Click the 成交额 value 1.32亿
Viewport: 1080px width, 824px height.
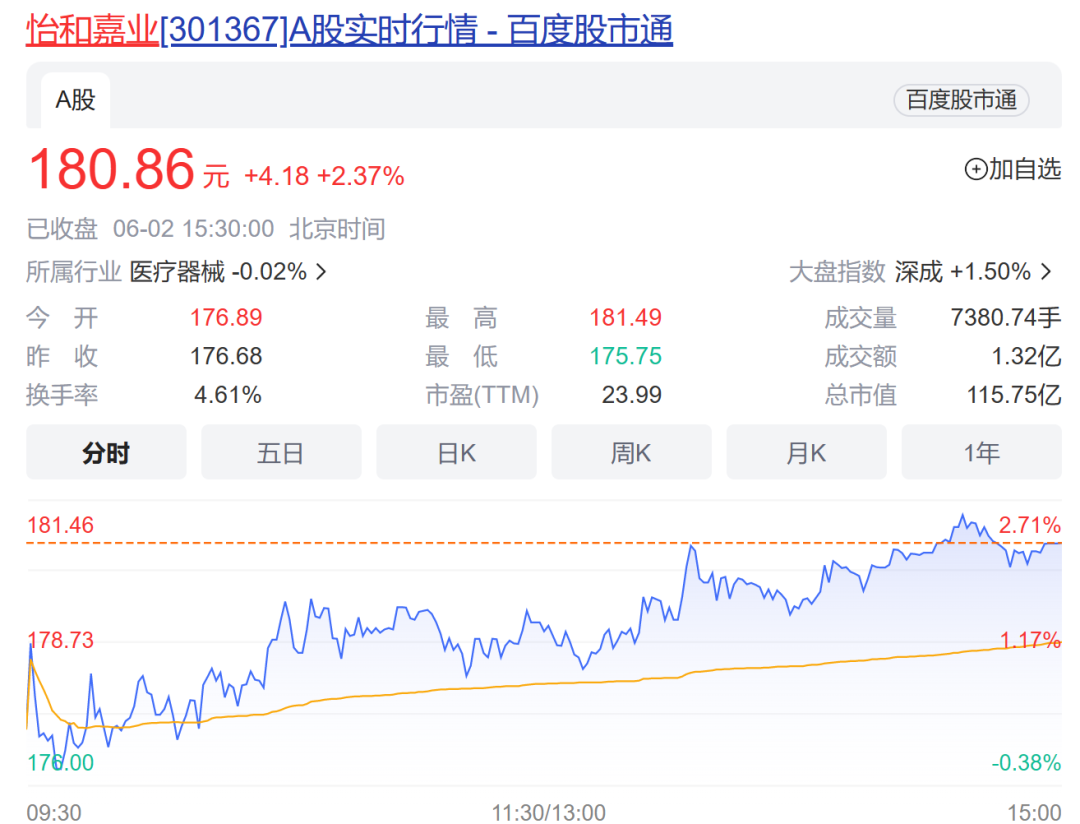coord(1026,356)
